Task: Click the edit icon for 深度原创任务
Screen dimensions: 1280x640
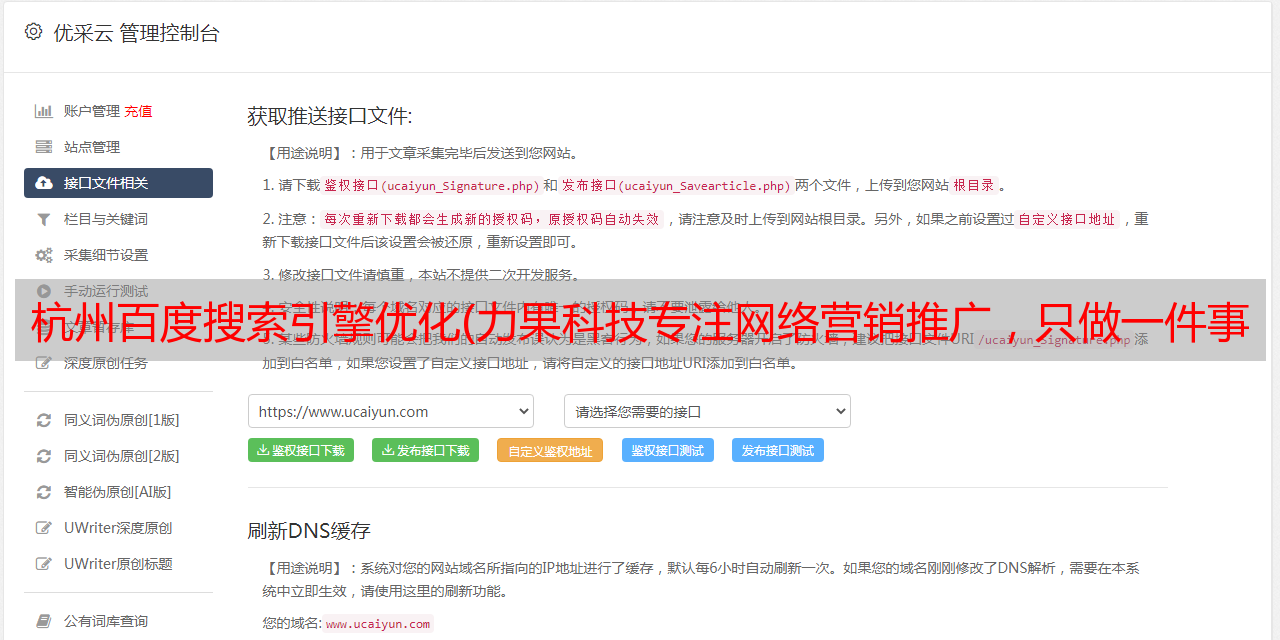Action: click(44, 363)
